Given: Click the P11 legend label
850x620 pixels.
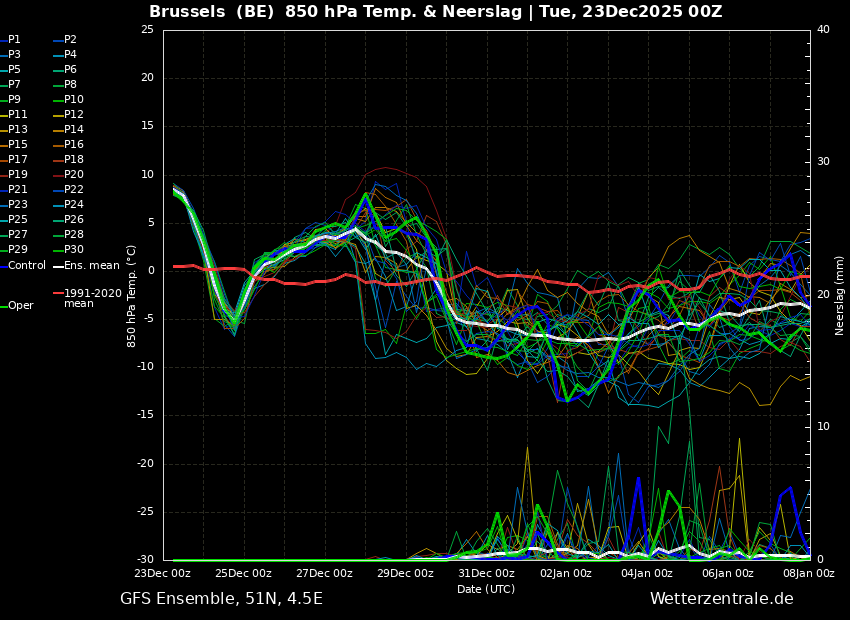Looking at the screenshot, I should tap(18, 115).
